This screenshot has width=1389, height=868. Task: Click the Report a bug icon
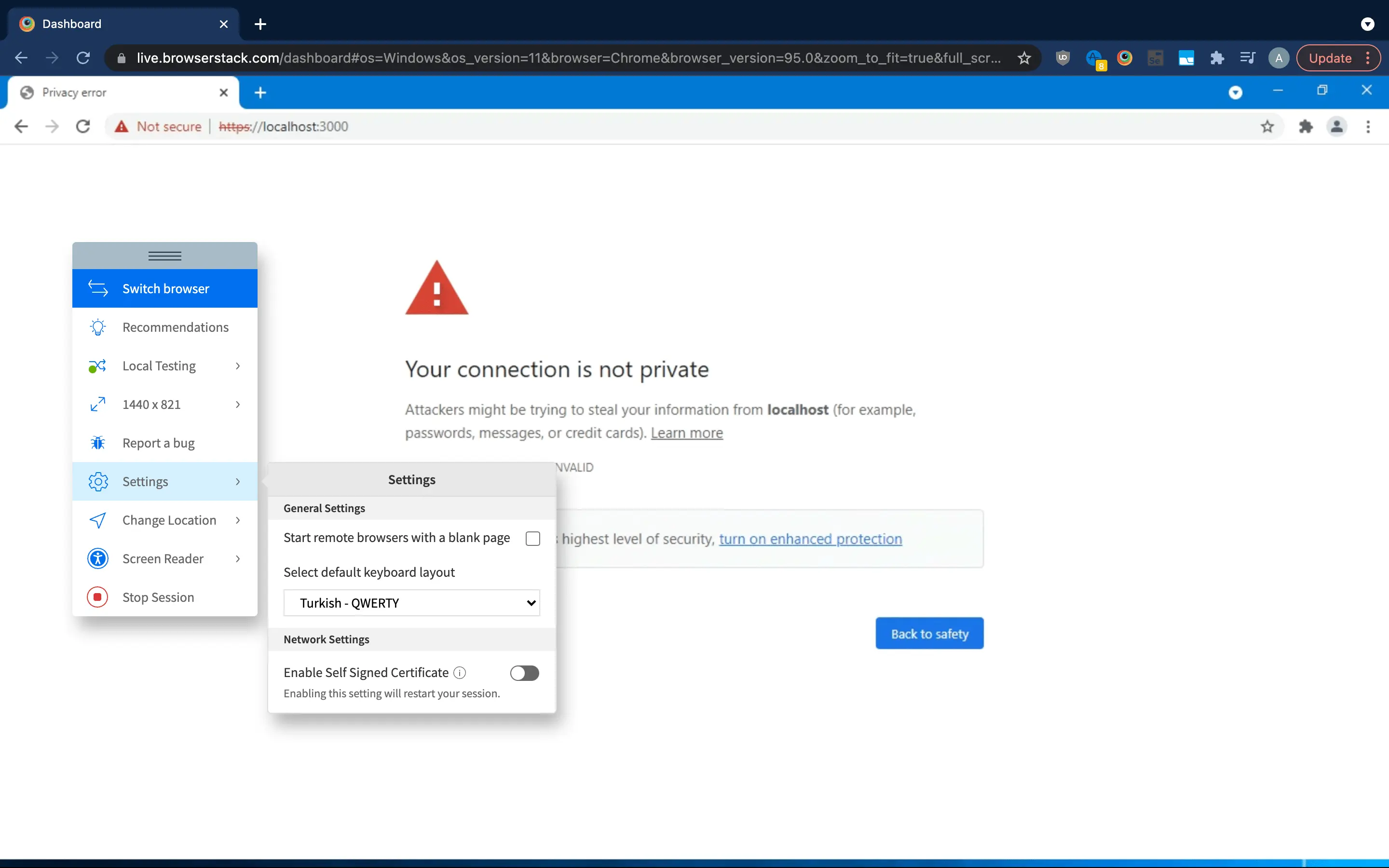click(97, 443)
